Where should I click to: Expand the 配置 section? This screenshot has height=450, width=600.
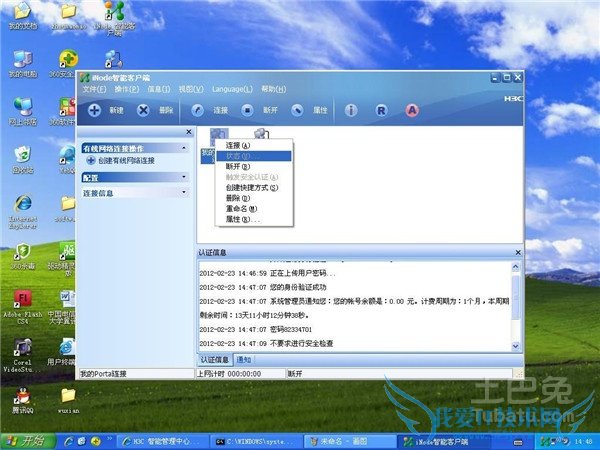[x=184, y=177]
